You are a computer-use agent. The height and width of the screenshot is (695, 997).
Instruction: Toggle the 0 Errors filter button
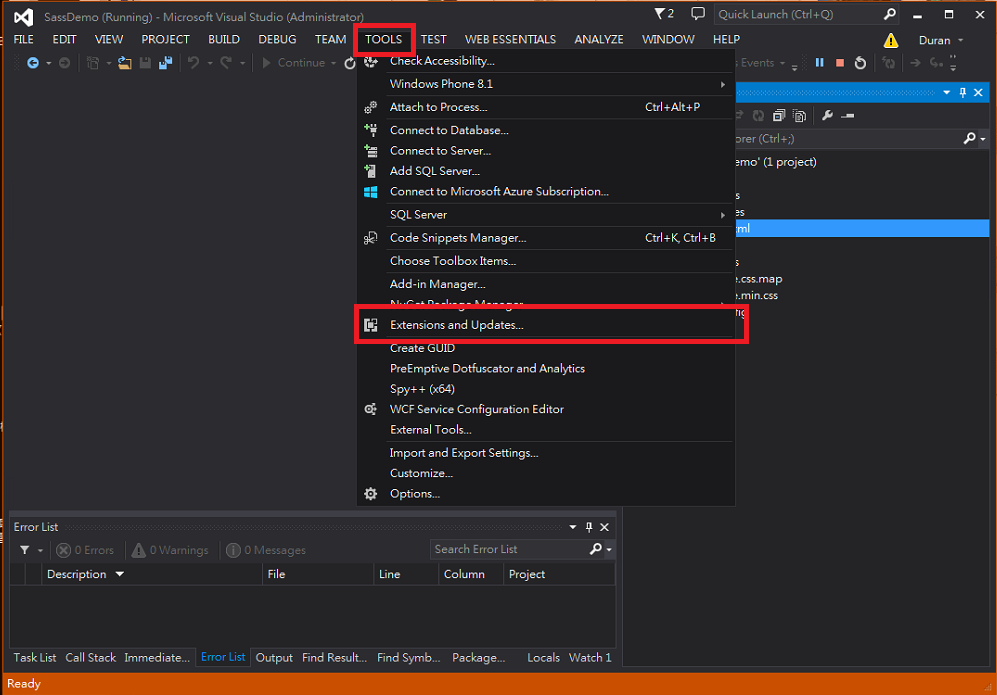(x=85, y=550)
